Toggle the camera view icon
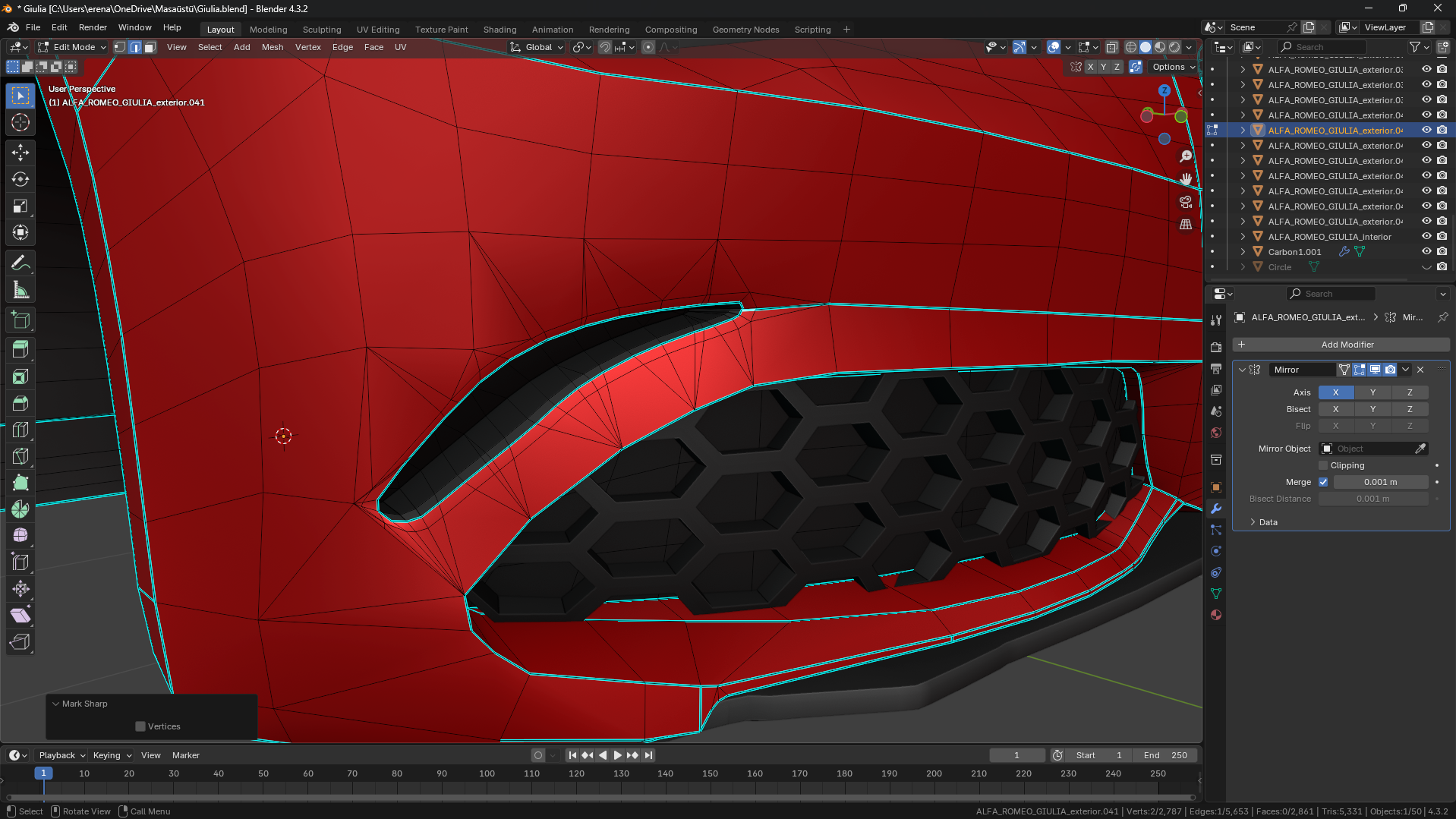The width and height of the screenshot is (1456, 819). pyautogui.click(x=1186, y=202)
